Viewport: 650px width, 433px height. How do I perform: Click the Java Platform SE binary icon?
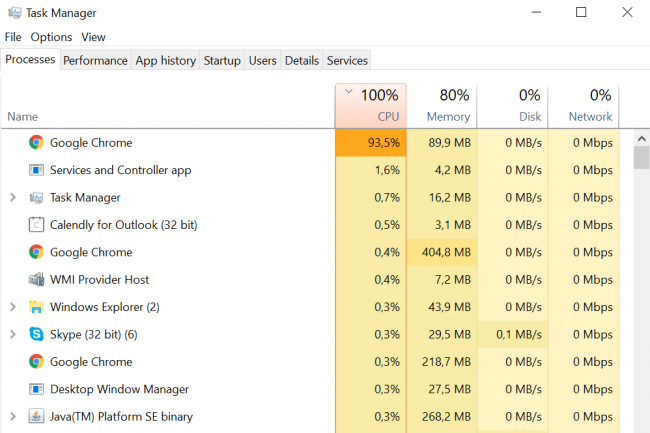36,416
